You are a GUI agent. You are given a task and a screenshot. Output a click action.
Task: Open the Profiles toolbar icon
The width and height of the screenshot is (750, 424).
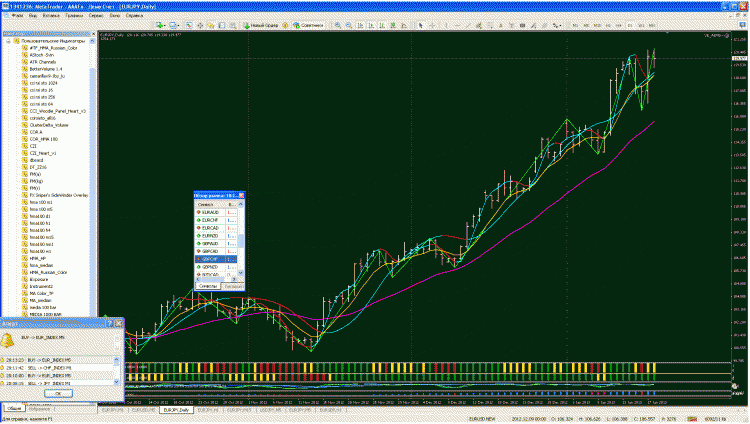click(173, 25)
